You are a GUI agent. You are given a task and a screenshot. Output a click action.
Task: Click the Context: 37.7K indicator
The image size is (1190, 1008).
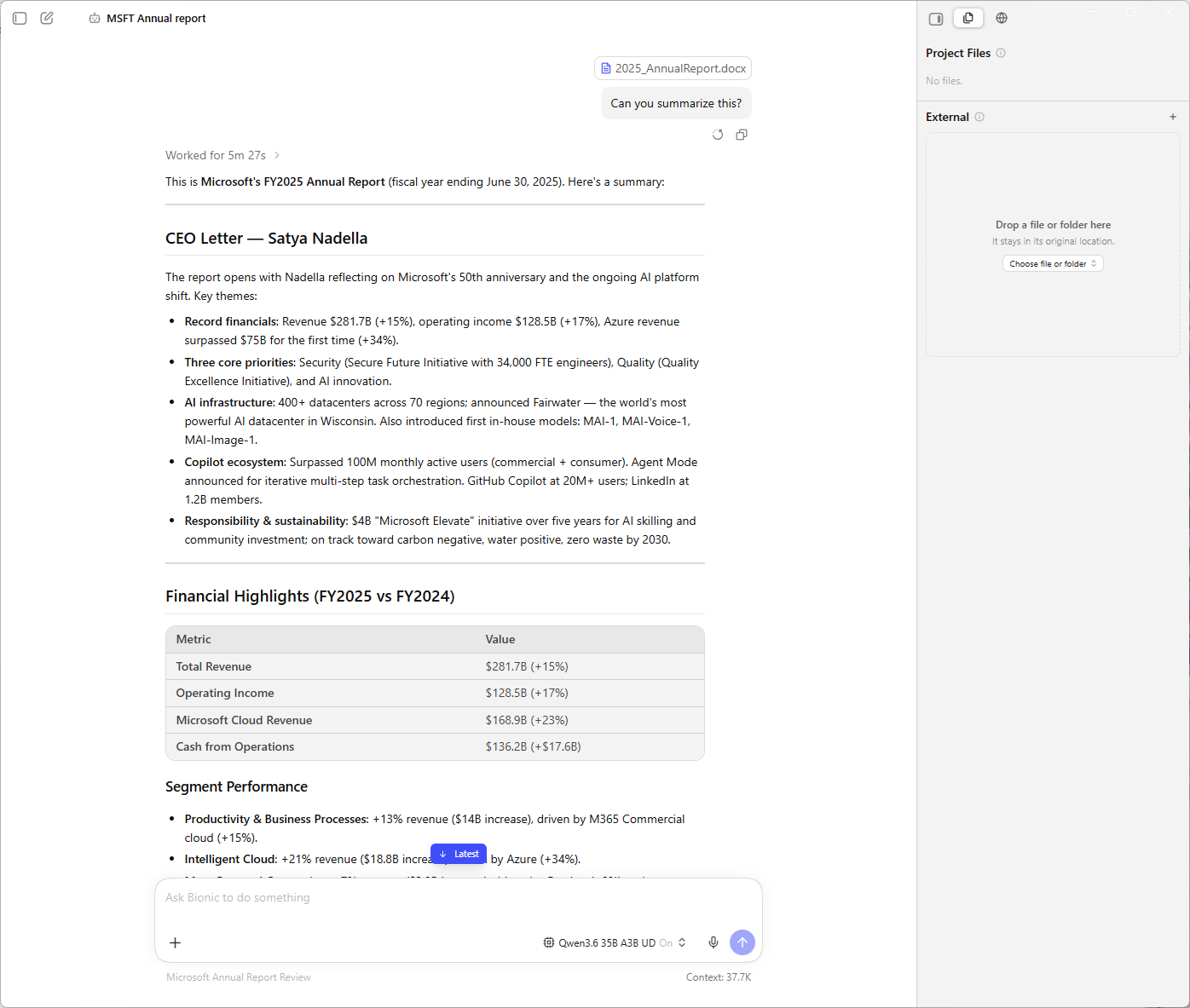pos(719,977)
